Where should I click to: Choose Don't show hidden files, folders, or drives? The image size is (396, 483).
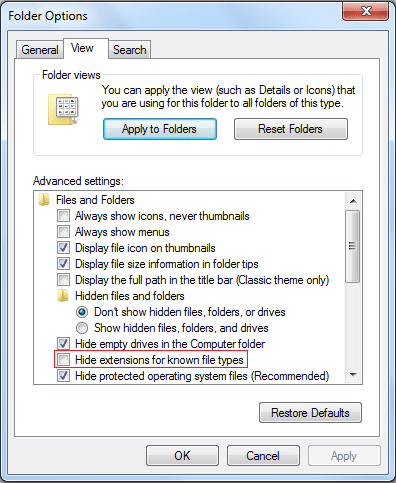[82, 312]
